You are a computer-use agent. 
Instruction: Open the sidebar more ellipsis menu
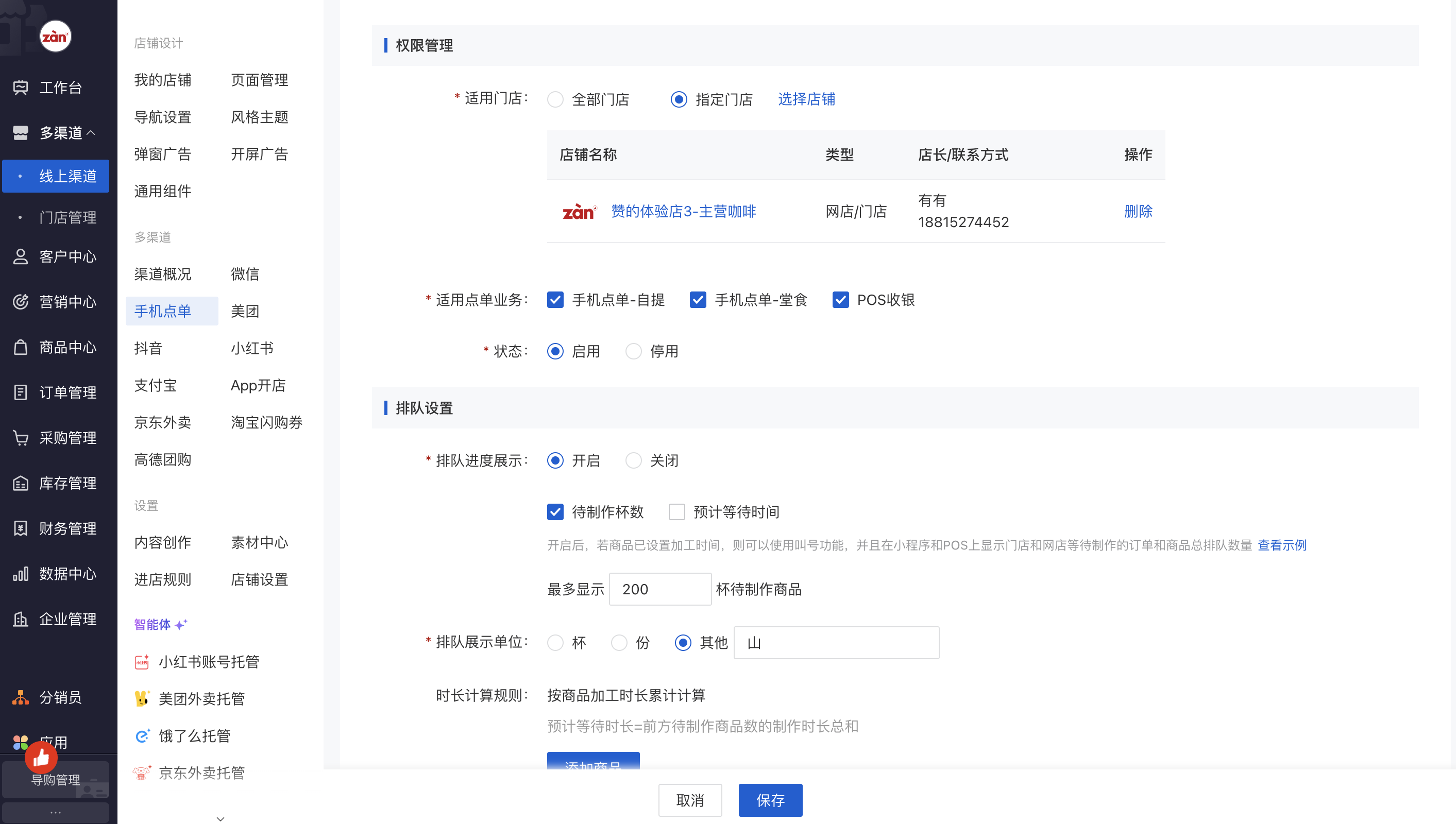pyautogui.click(x=55, y=812)
